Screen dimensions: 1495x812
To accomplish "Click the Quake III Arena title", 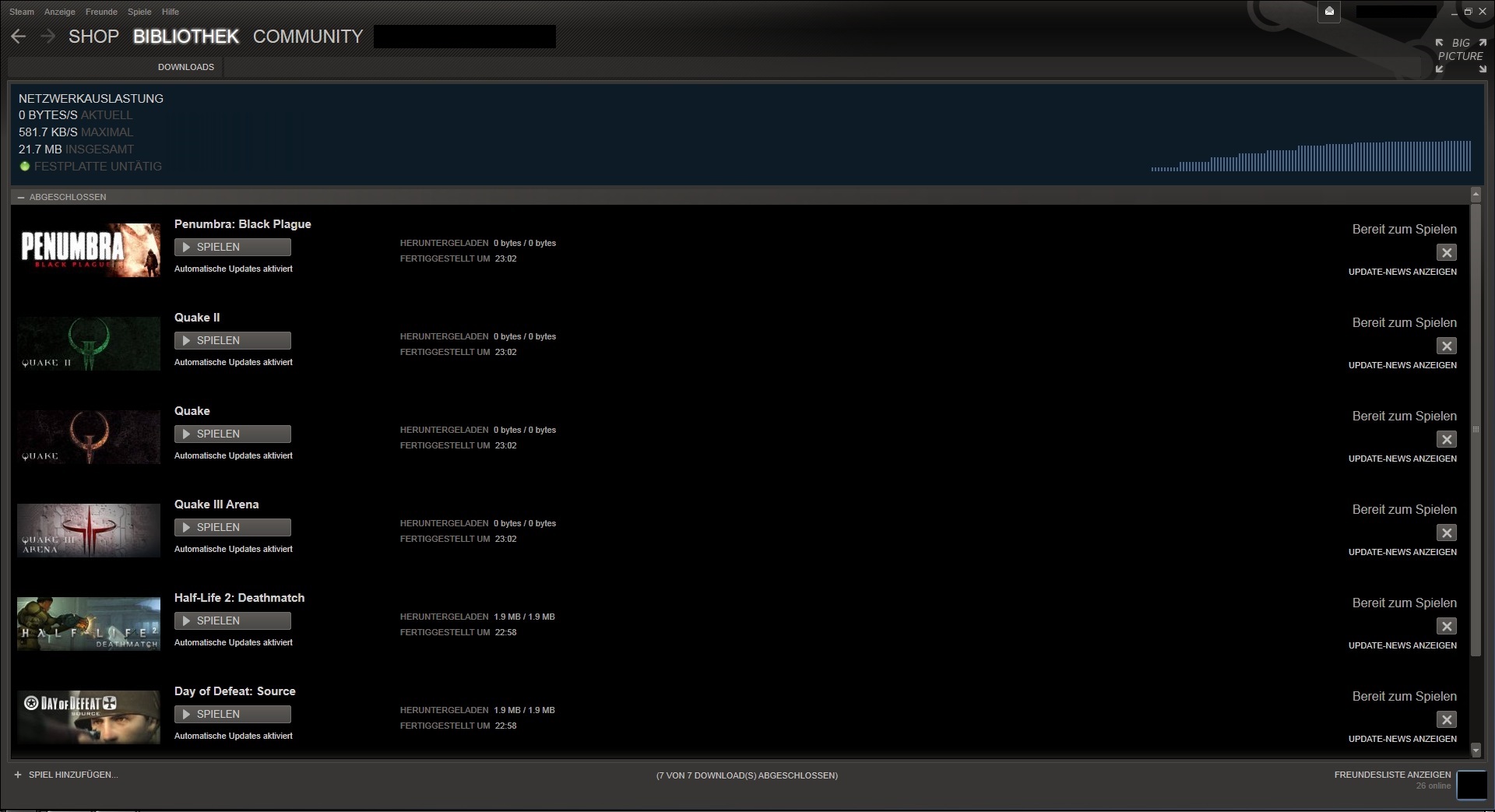I will [216, 504].
